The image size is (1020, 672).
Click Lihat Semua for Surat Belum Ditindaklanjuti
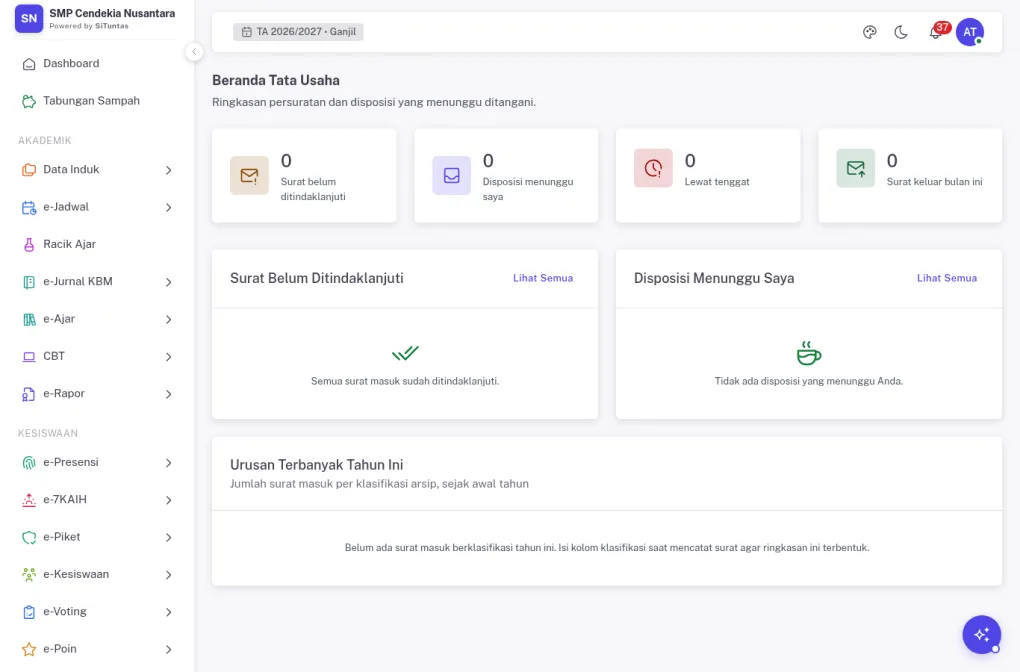coord(543,278)
